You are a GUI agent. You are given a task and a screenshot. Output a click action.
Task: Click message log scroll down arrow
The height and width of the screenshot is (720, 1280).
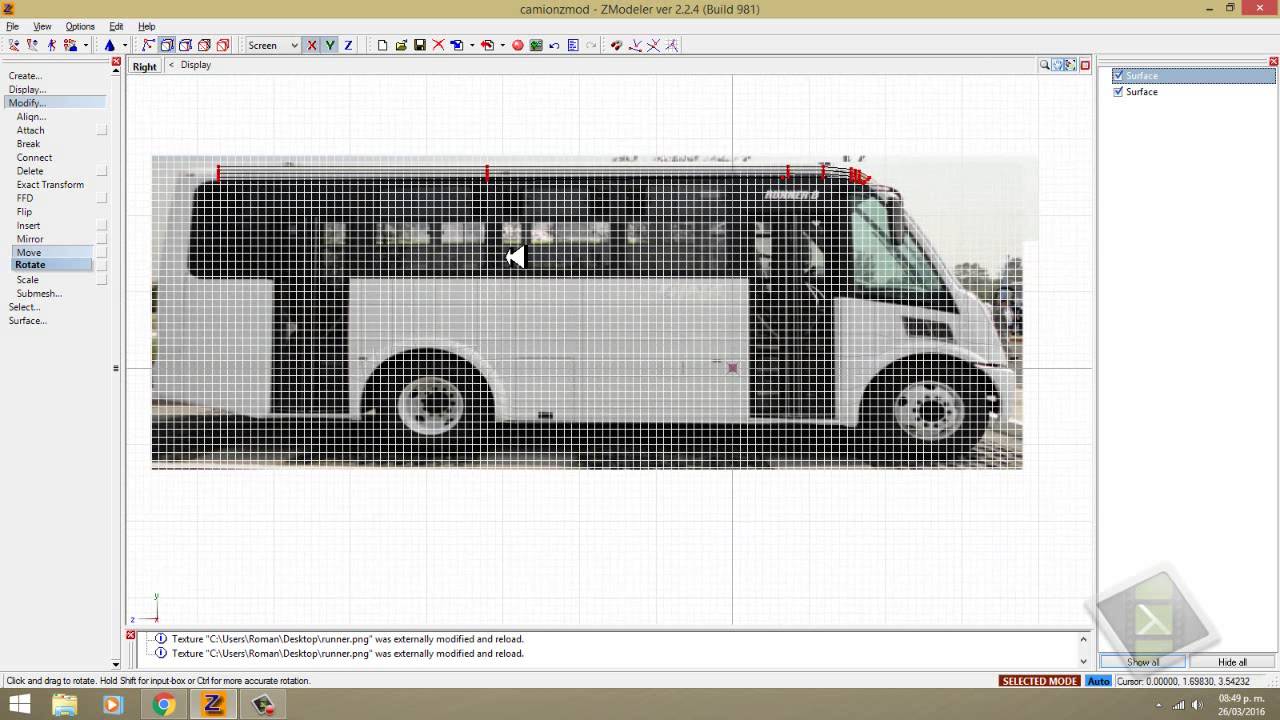[x=1084, y=661]
